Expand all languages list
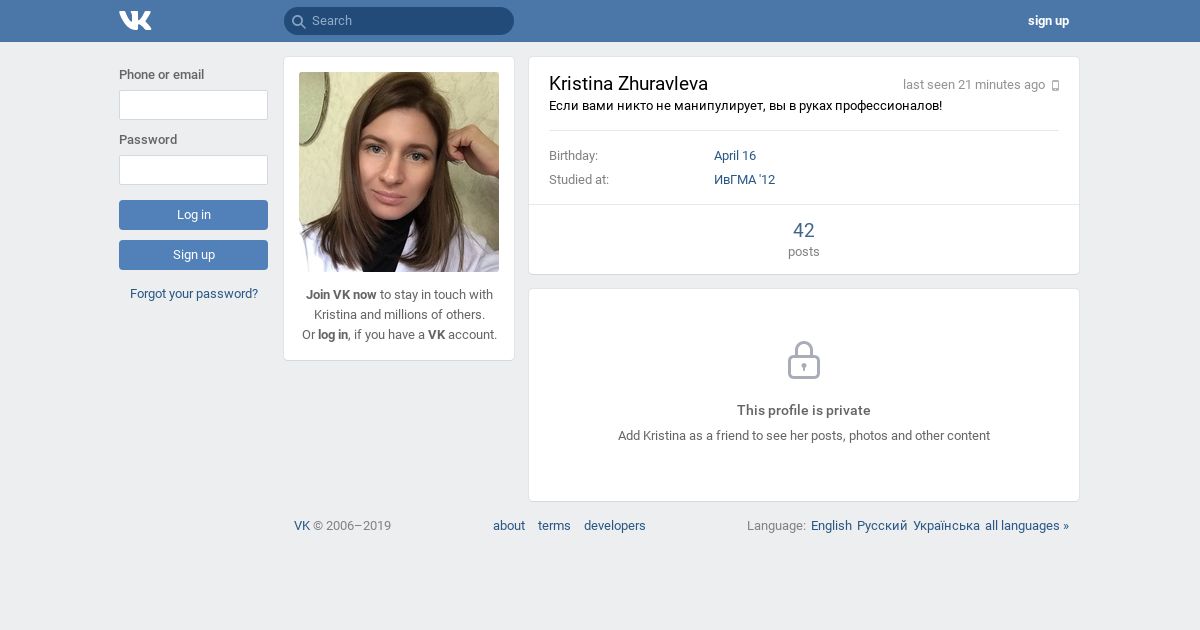Screen dimensions: 1200x630 point(1026,526)
